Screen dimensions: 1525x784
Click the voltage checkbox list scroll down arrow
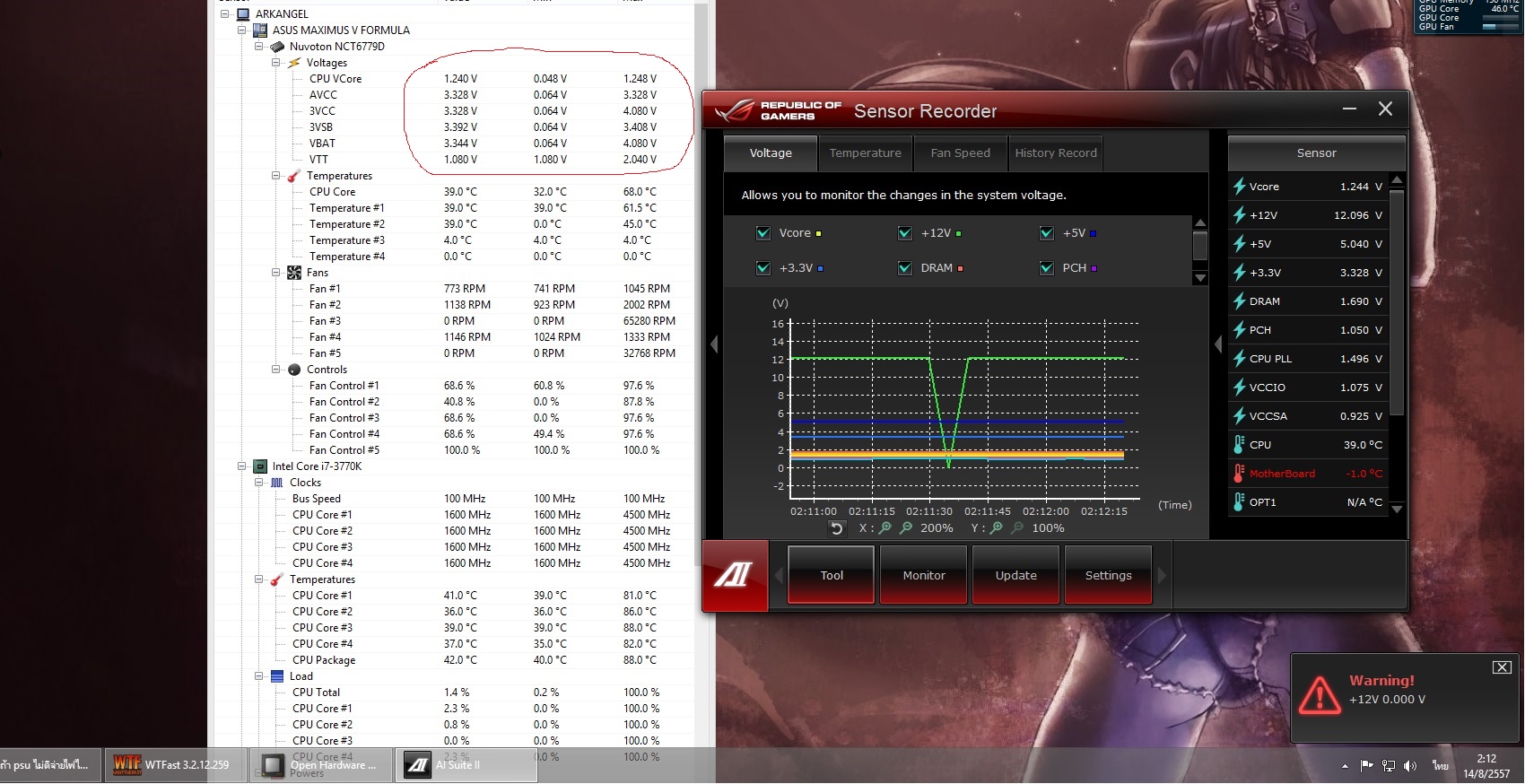[1200, 278]
